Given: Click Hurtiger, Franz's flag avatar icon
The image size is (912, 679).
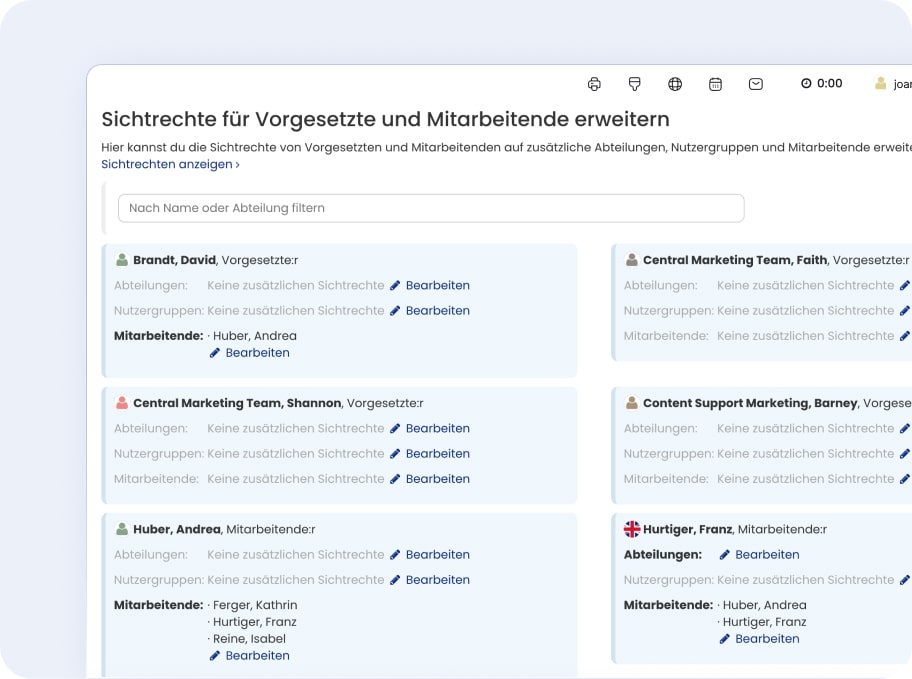Looking at the screenshot, I should point(632,529).
